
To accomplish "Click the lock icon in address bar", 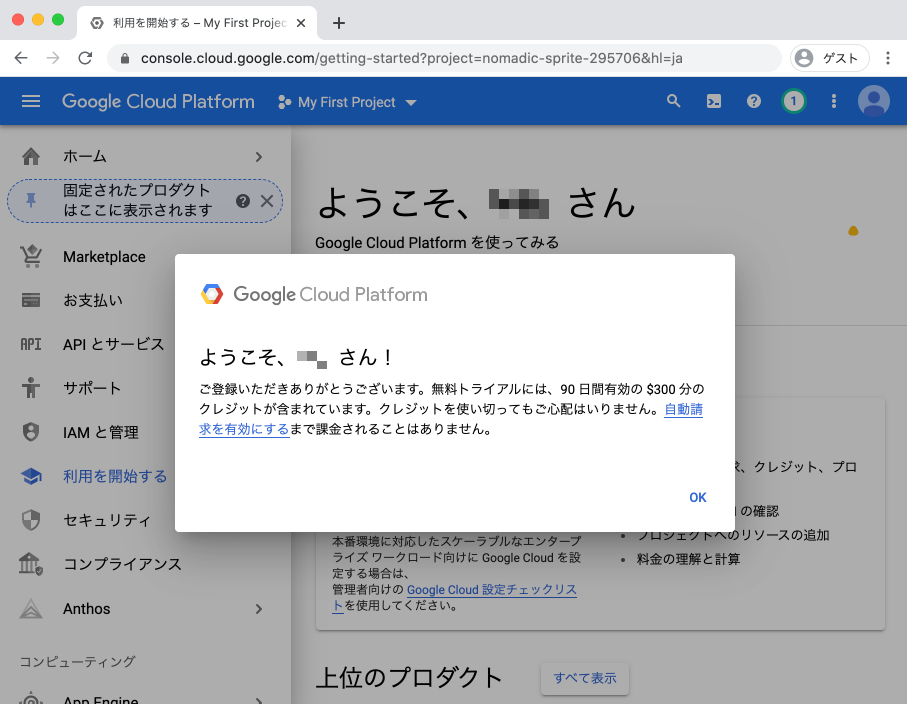I will point(124,58).
